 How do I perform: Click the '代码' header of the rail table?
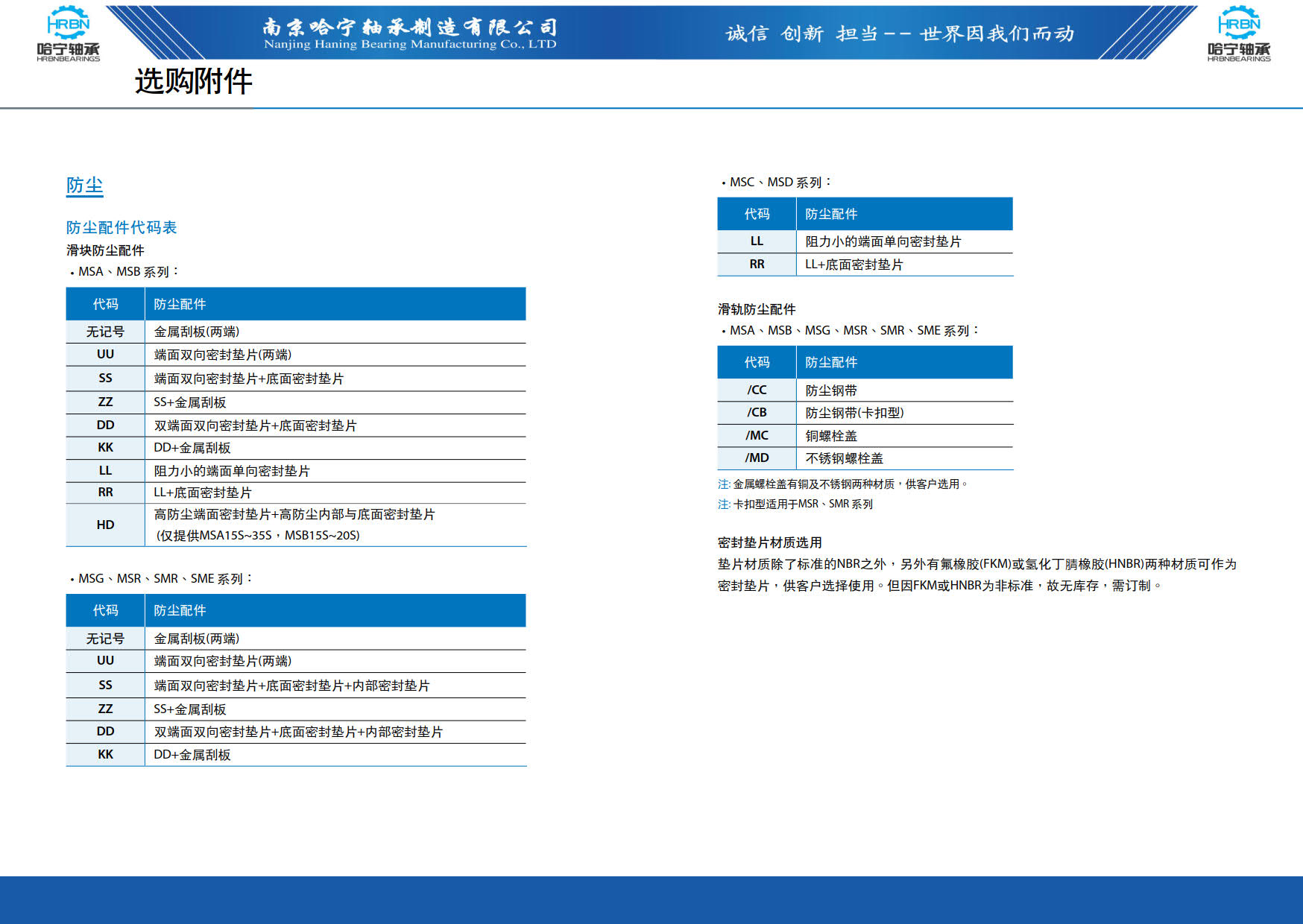(757, 362)
